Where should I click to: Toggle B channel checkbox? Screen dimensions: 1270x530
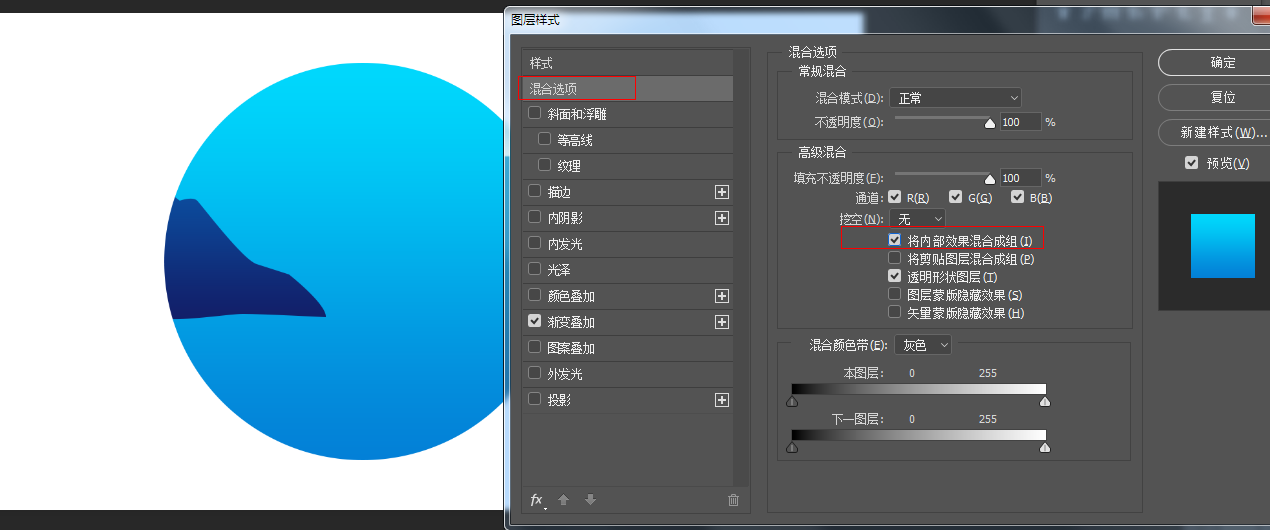(x=1018, y=197)
